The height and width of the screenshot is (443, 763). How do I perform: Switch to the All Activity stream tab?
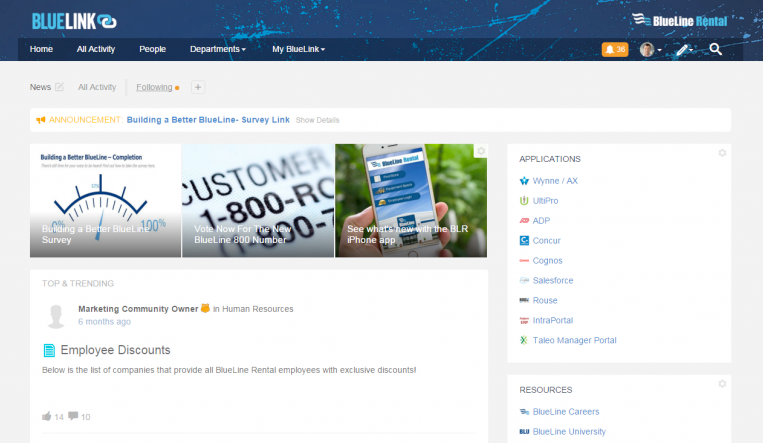coord(97,87)
